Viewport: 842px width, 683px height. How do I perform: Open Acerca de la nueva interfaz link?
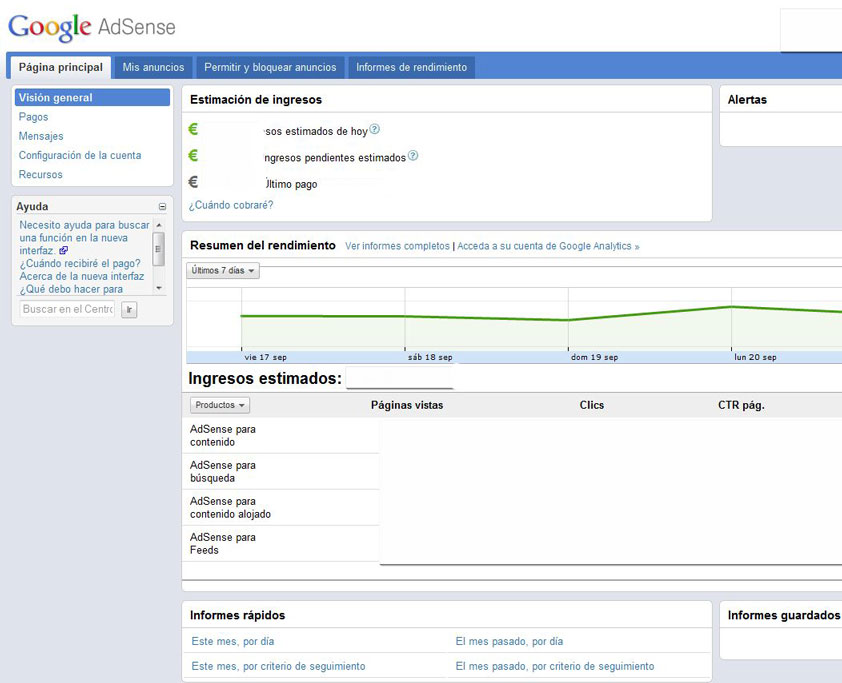(x=82, y=277)
